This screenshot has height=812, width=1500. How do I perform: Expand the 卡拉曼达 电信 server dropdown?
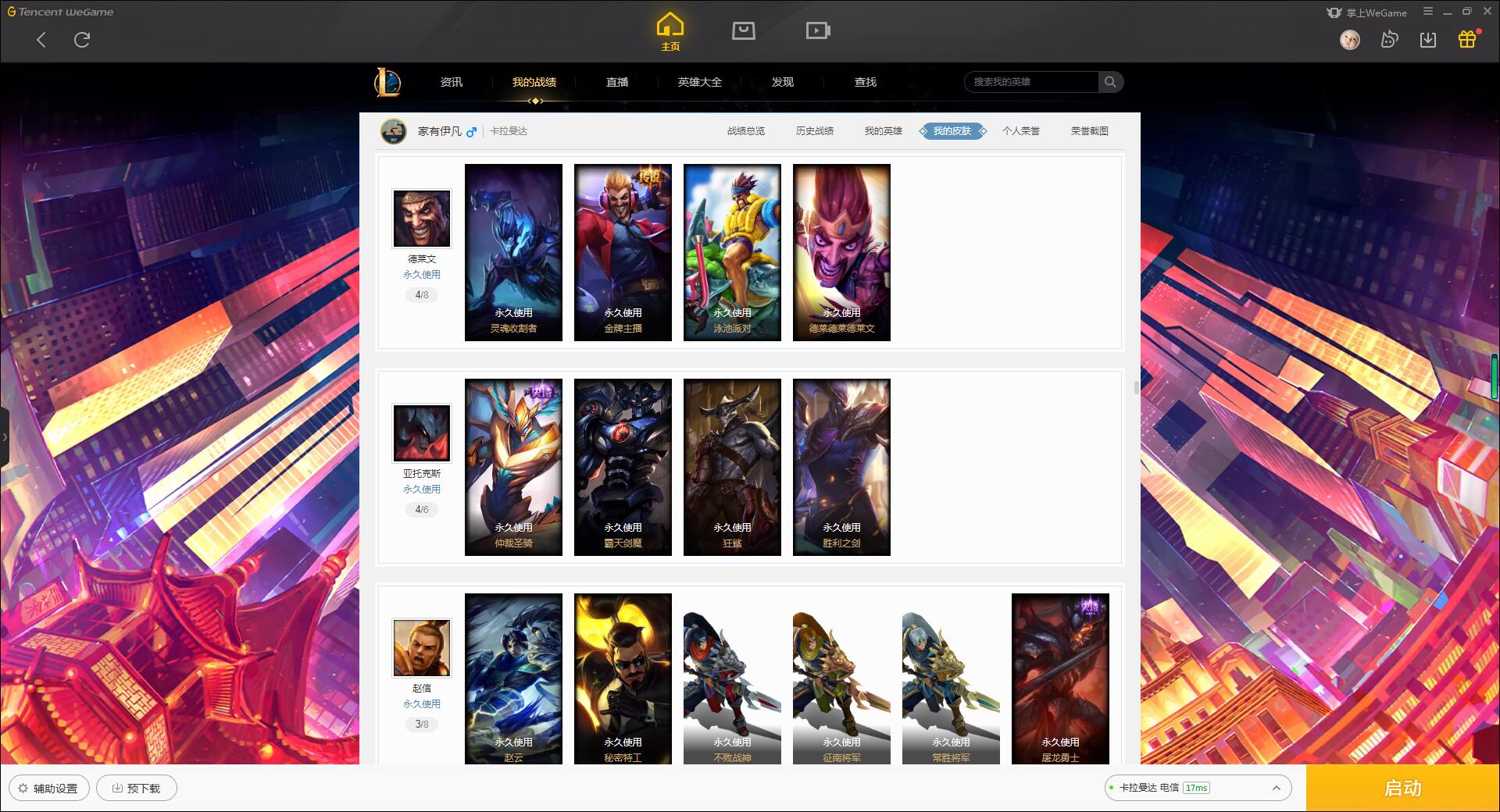pos(1197,788)
